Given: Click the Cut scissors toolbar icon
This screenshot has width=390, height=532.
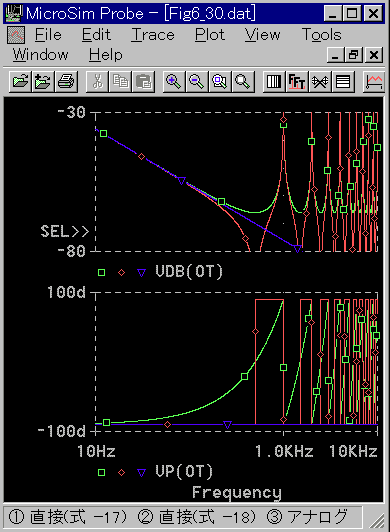Looking at the screenshot, I should pyautogui.click(x=97, y=81).
